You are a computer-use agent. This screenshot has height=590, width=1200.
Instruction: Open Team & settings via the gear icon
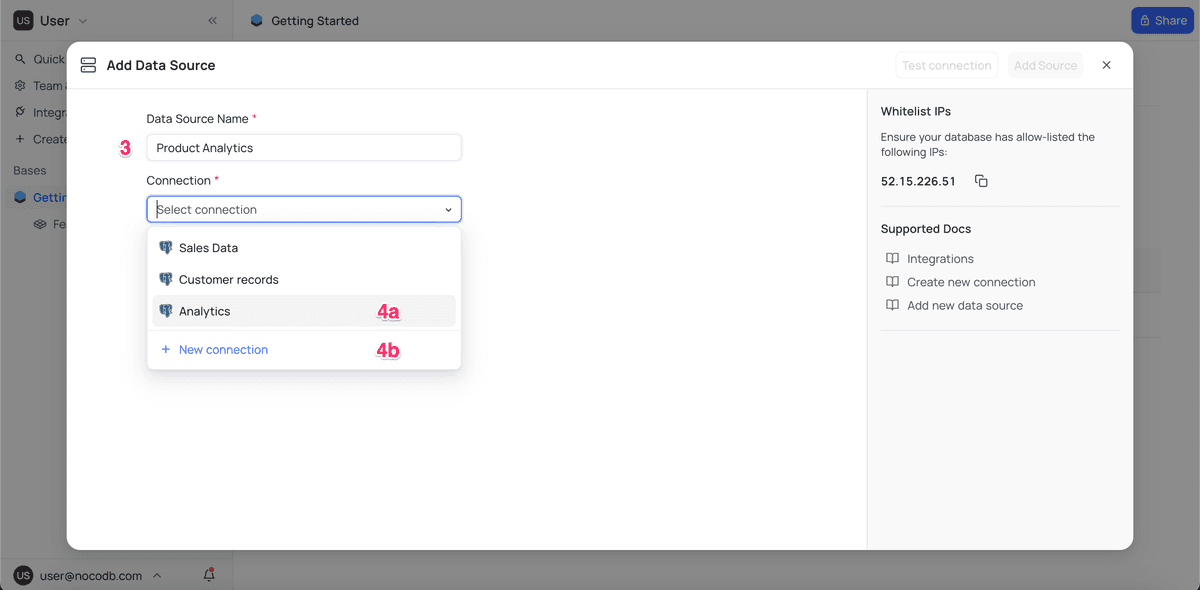[22, 85]
